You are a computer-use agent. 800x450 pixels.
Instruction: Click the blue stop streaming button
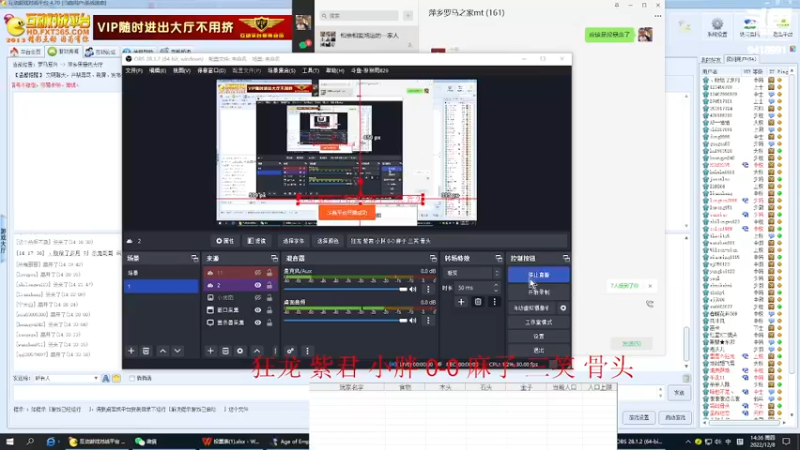coord(538,274)
